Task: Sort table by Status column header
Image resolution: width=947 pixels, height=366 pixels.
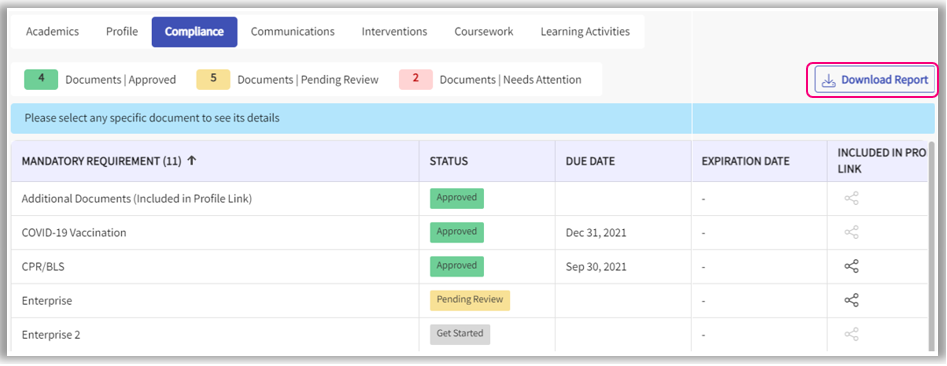Action: pyautogui.click(x=449, y=161)
